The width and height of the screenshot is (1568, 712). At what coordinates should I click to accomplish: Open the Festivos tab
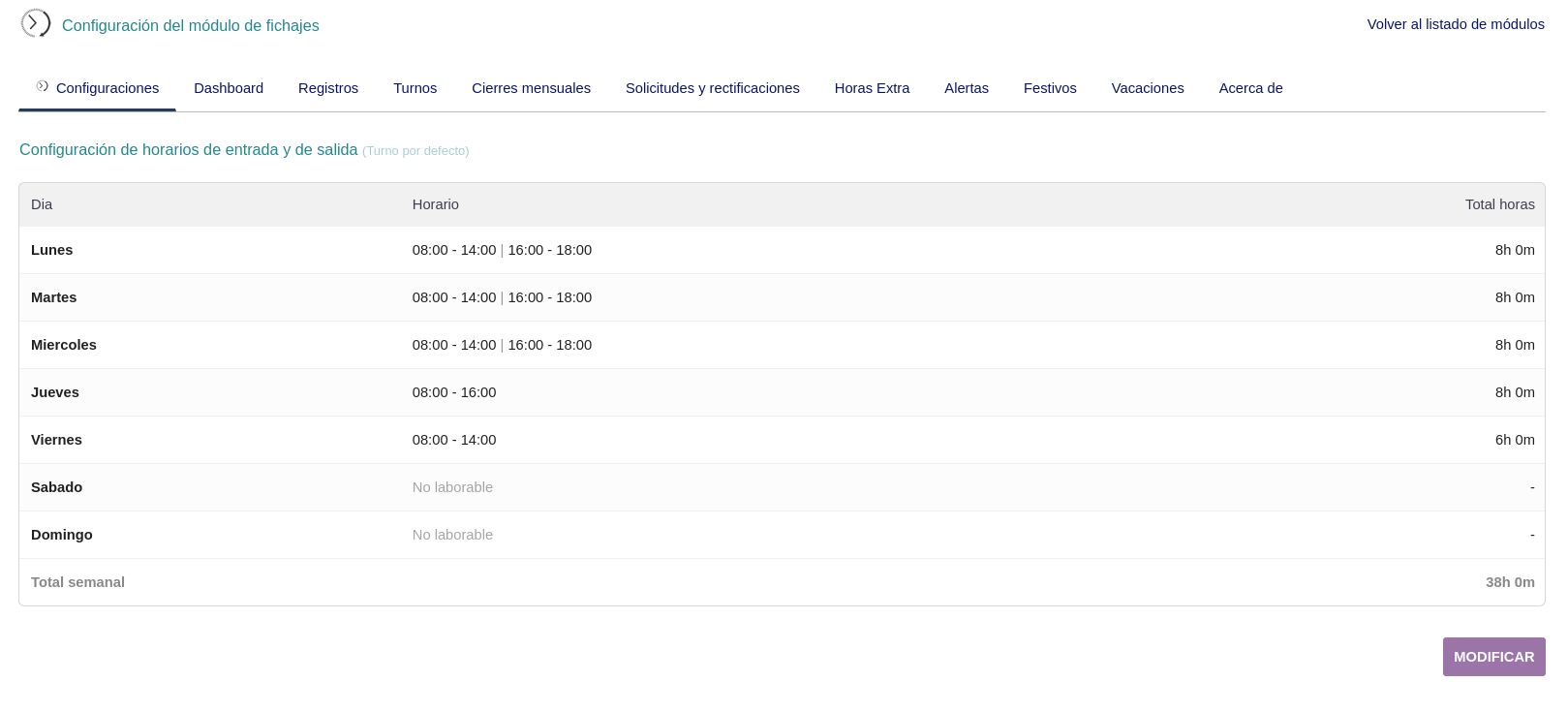(1050, 88)
